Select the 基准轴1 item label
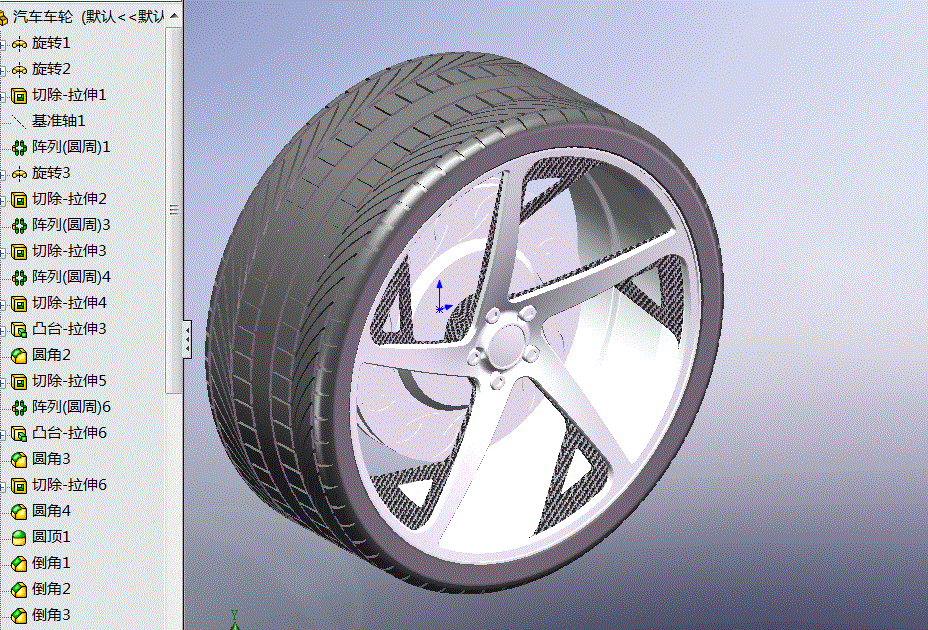This screenshot has width=928, height=630. [60, 121]
